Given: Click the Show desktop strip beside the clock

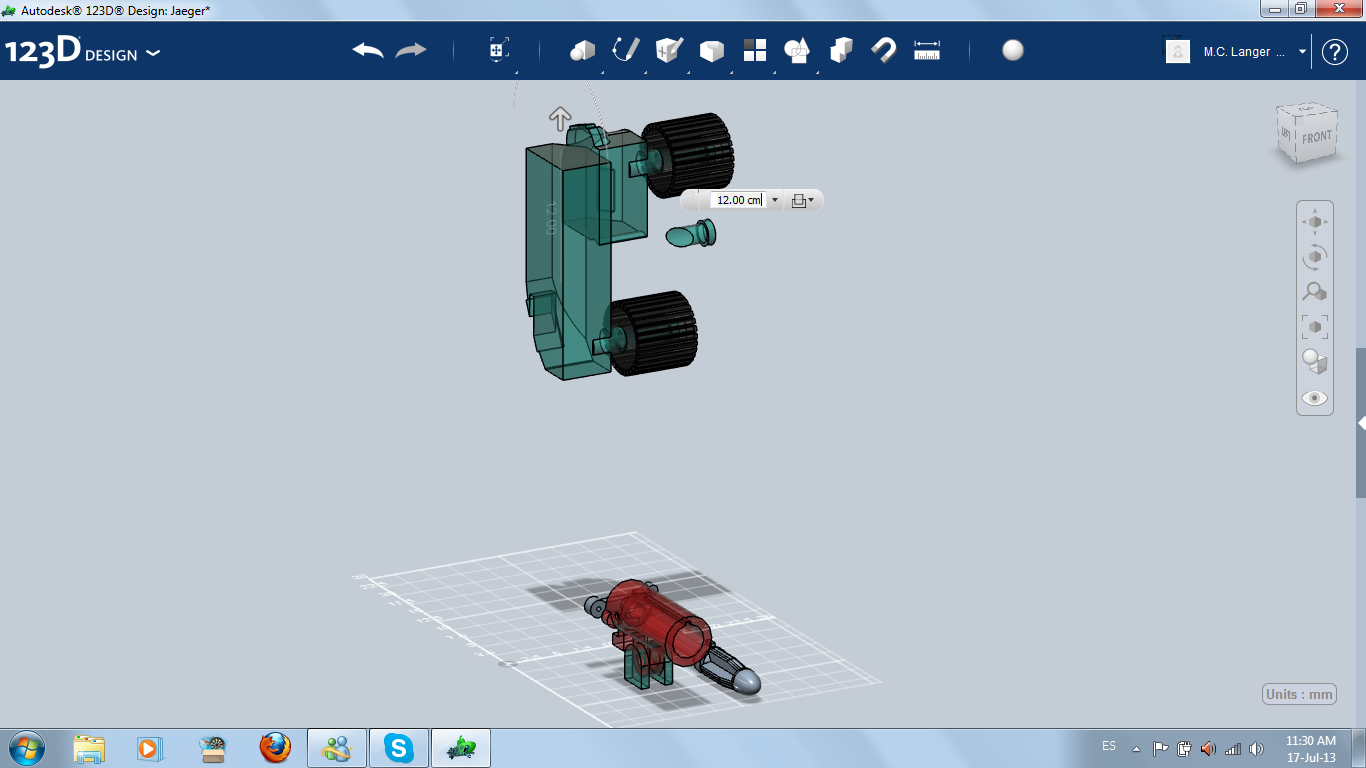Looking at the screenshot, I should 1359,748.
